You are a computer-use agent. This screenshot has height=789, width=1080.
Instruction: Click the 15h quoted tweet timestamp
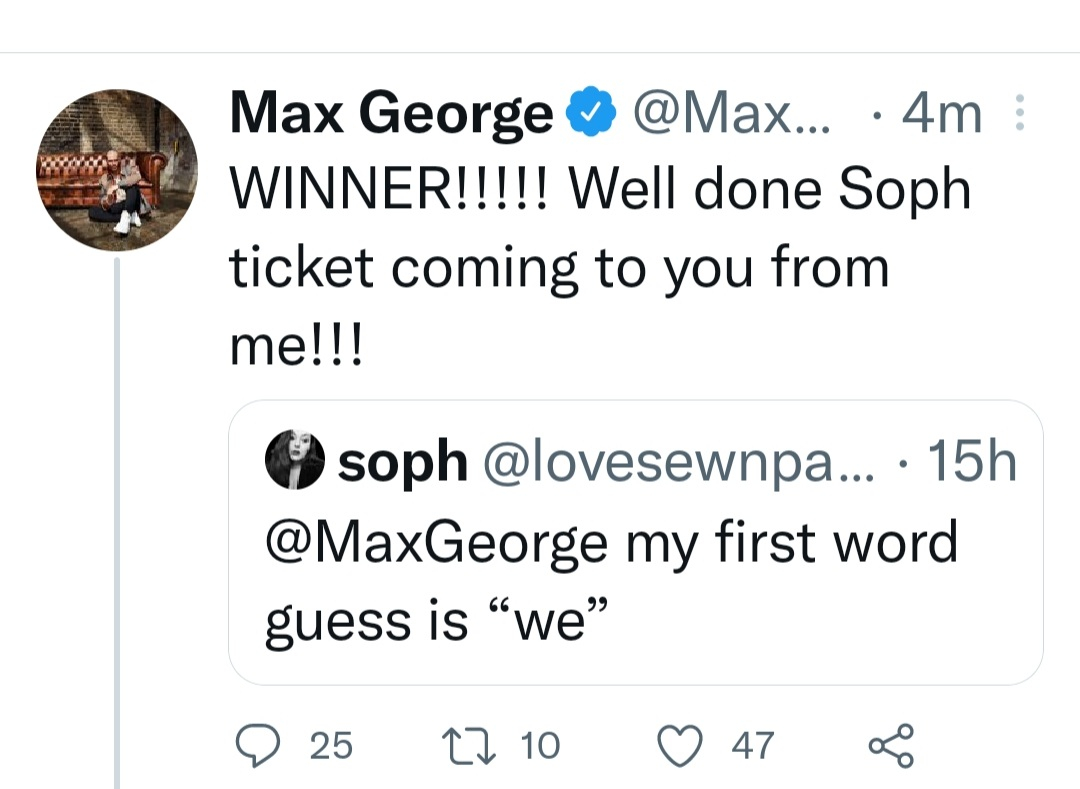971,461
